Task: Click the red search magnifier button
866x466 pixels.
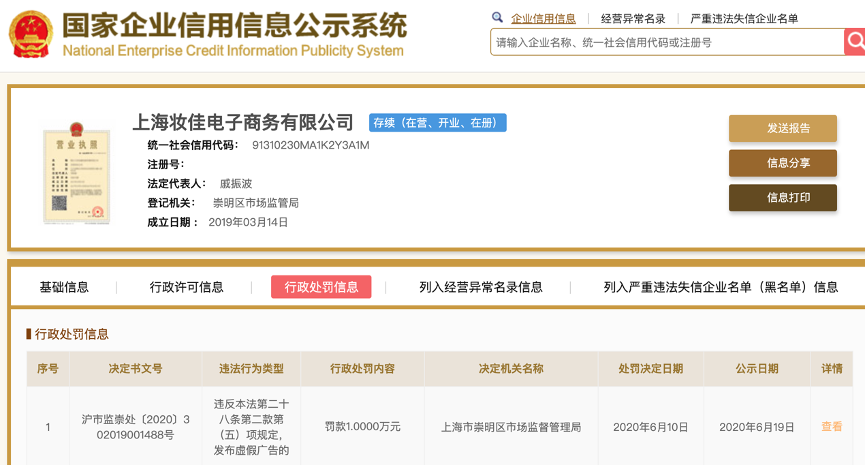Action: pos(855,42)
